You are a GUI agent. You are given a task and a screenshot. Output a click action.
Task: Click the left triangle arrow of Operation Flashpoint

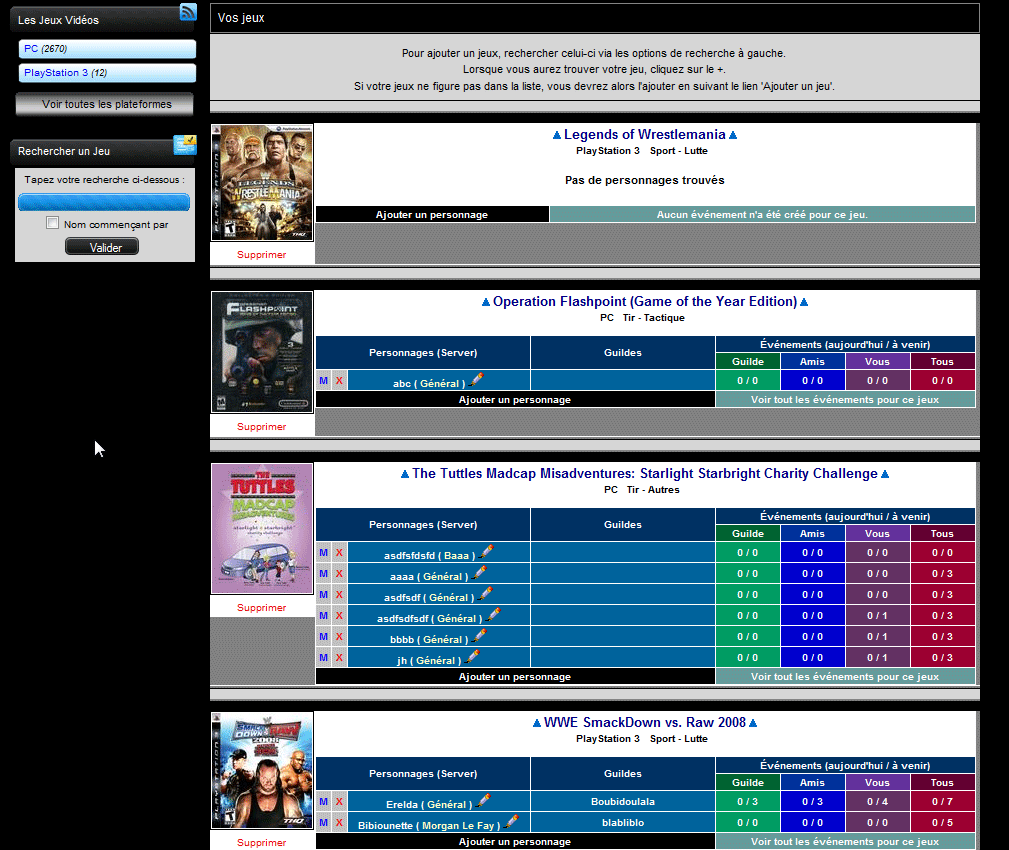tap(486, 302)
